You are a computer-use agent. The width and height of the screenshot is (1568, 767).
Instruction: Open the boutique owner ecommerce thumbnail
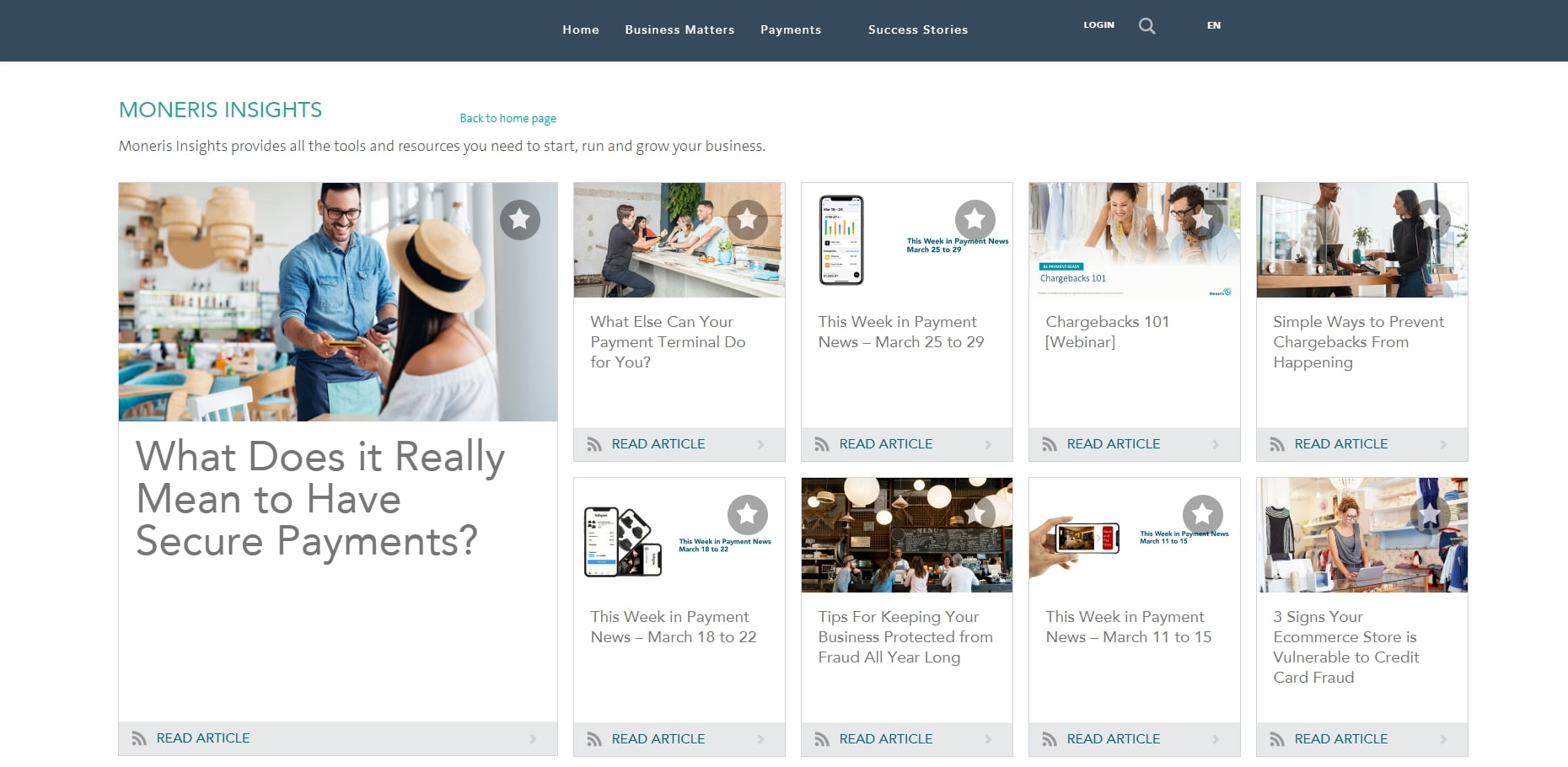point(1362,535)
